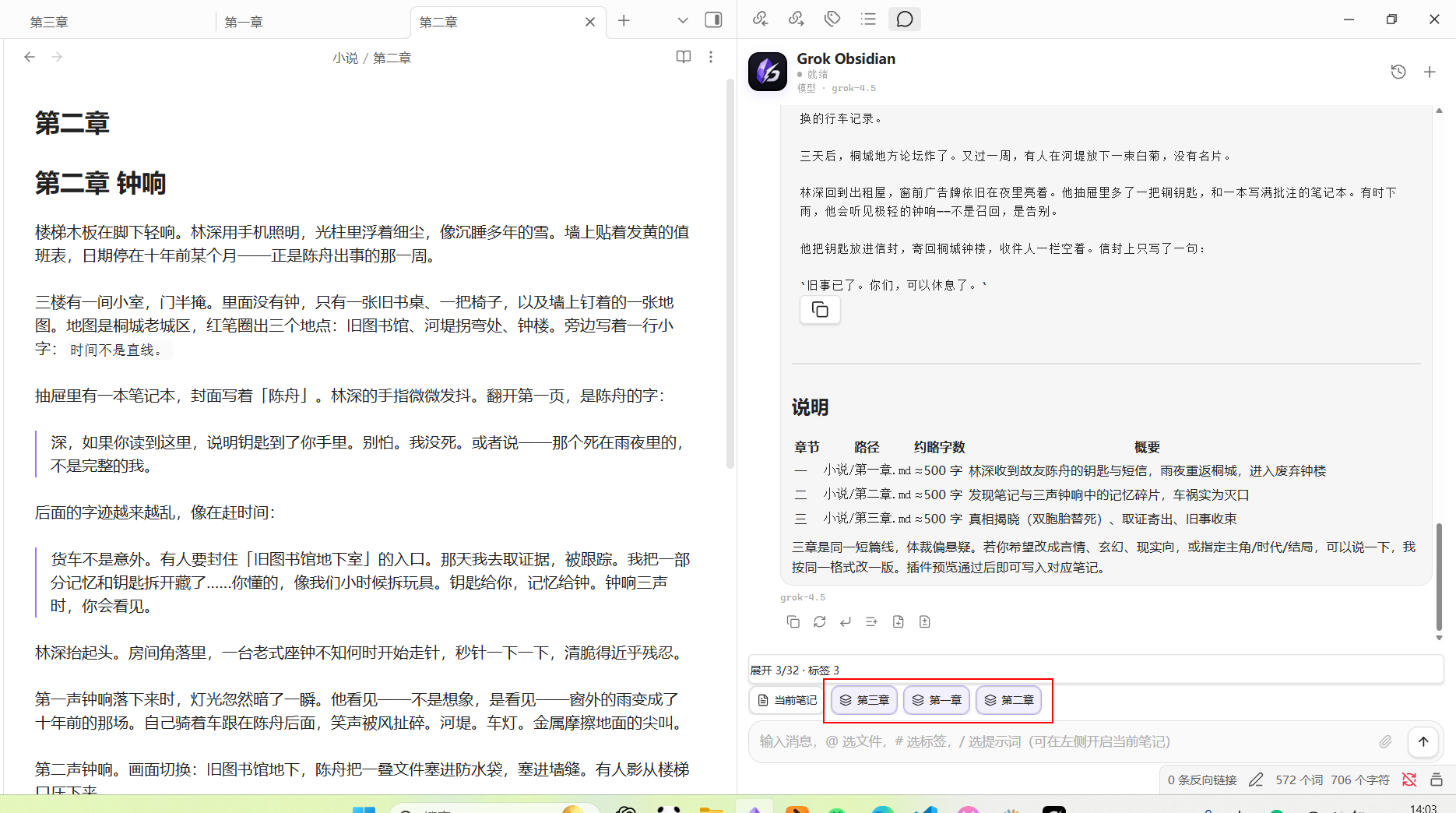Toggle the 第一章 context chip
This screenshot has width=1456, height=813.
coord(937,700)
